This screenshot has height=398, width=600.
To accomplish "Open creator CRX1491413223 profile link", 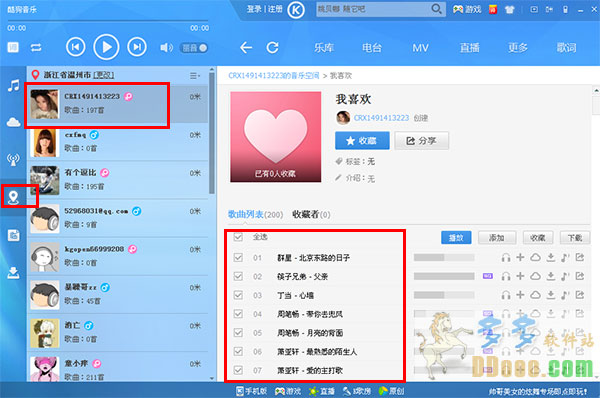I will pyautogui.click(x=381, y=118).
